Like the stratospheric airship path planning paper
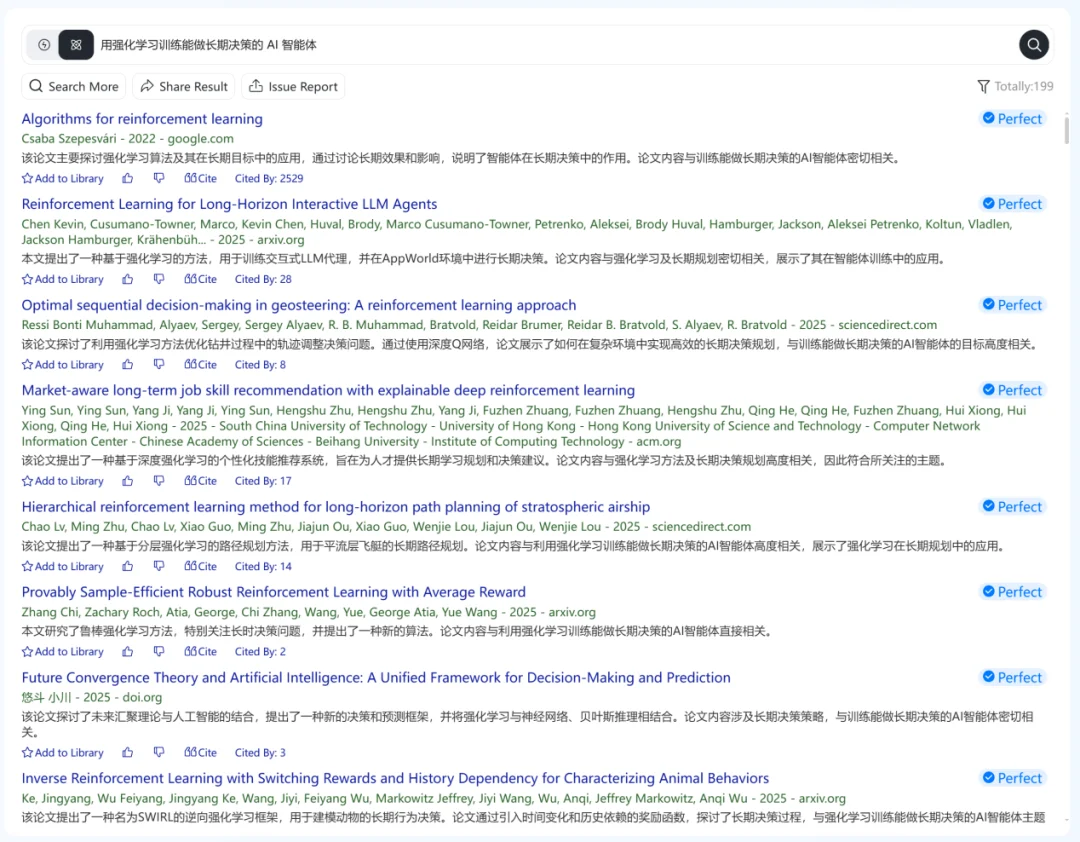1080x842 pixels. (127, 567)
